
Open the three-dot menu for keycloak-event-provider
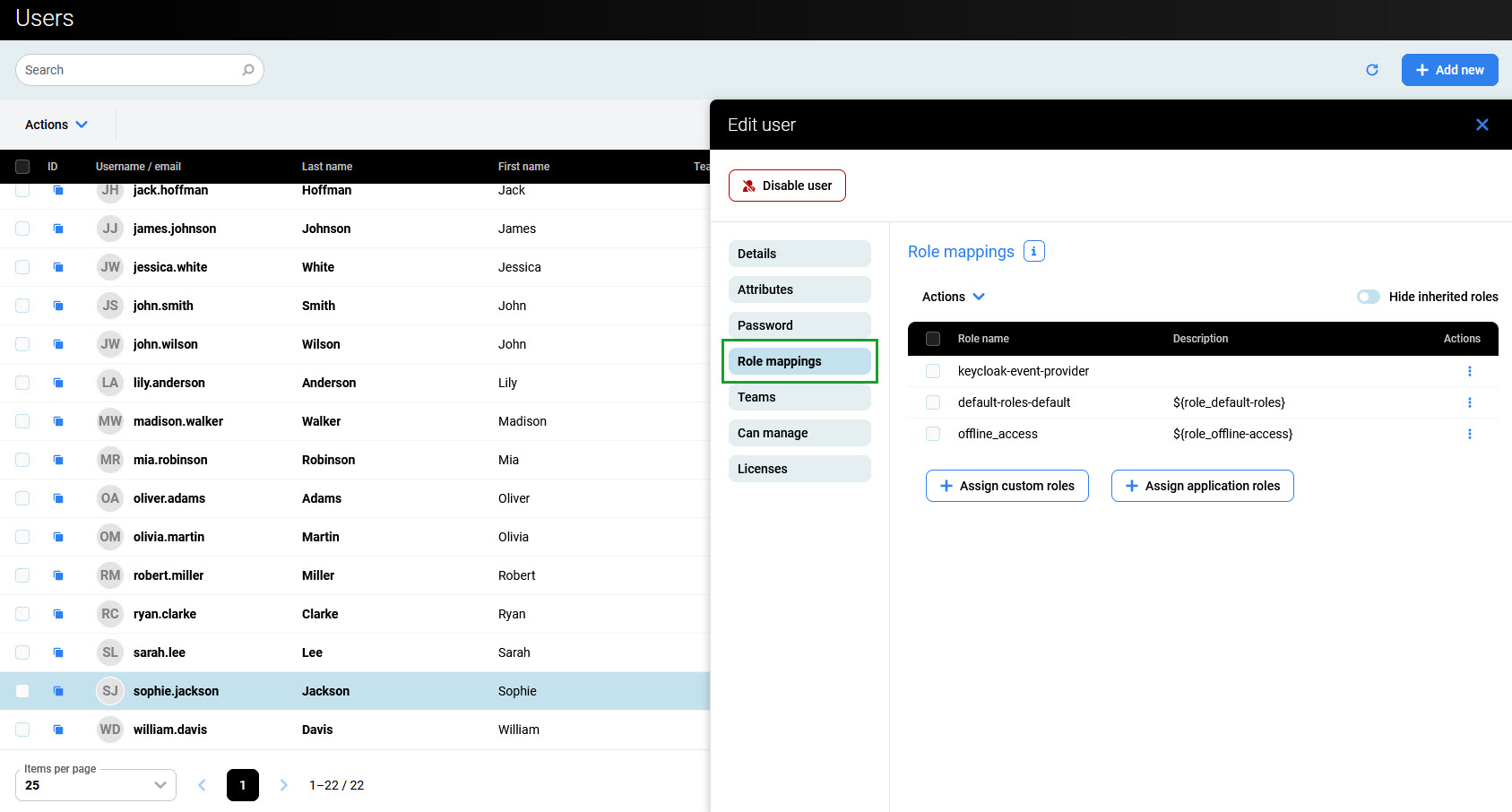(x=1469, y=371)
